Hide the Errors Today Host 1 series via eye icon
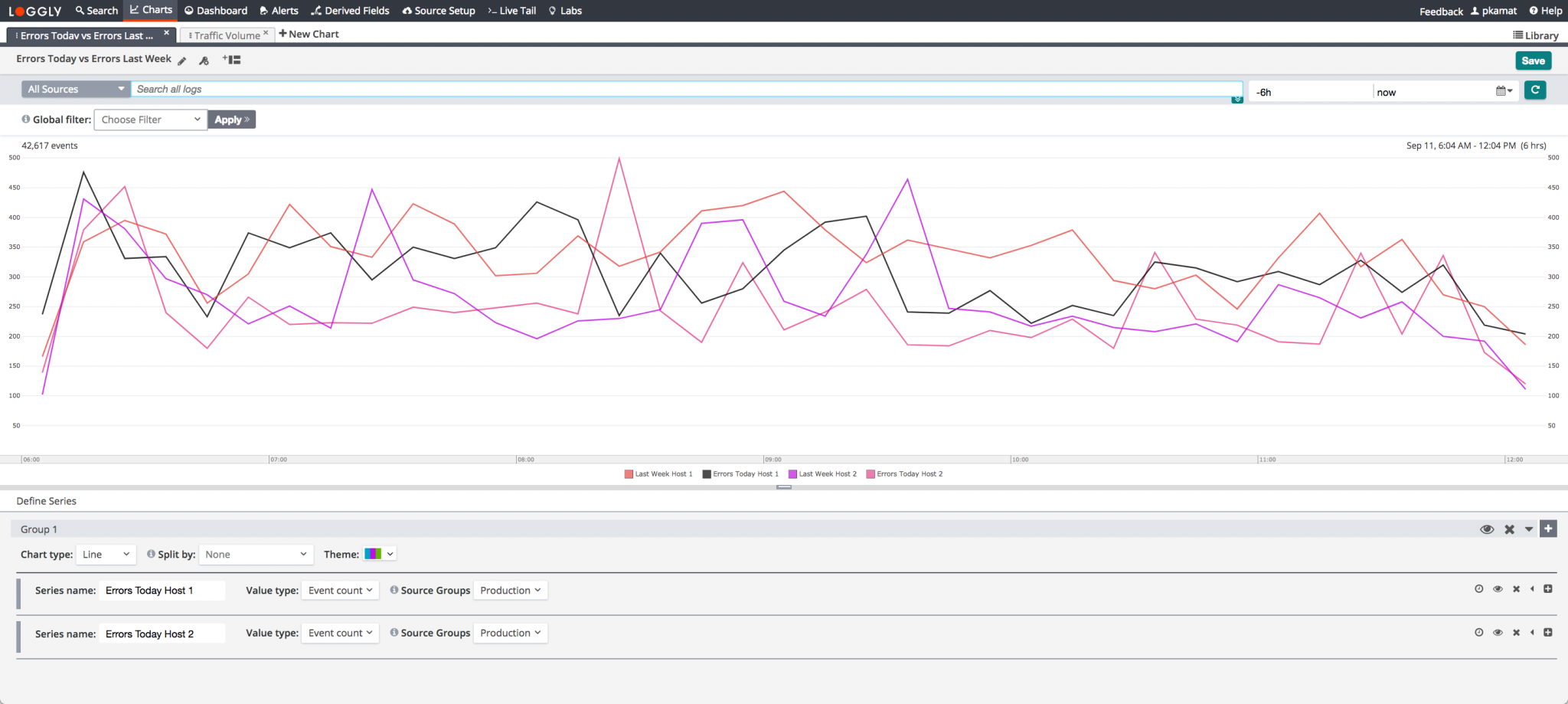The height and width of the screenshot is (704, 1568). tap(1498, 590)
